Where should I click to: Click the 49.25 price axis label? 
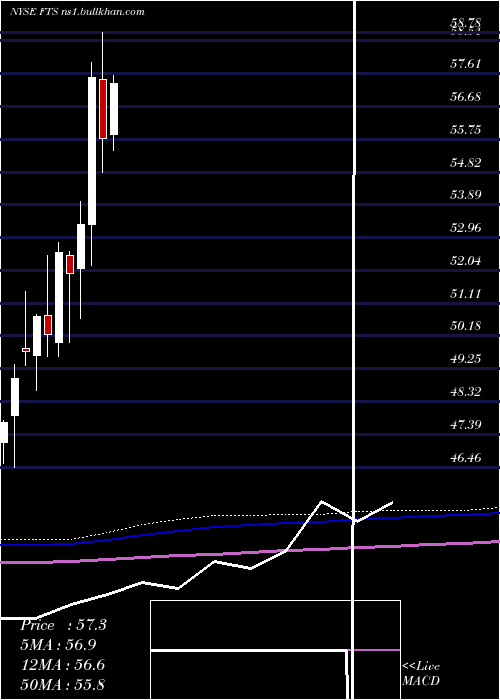tap(465, 359)
